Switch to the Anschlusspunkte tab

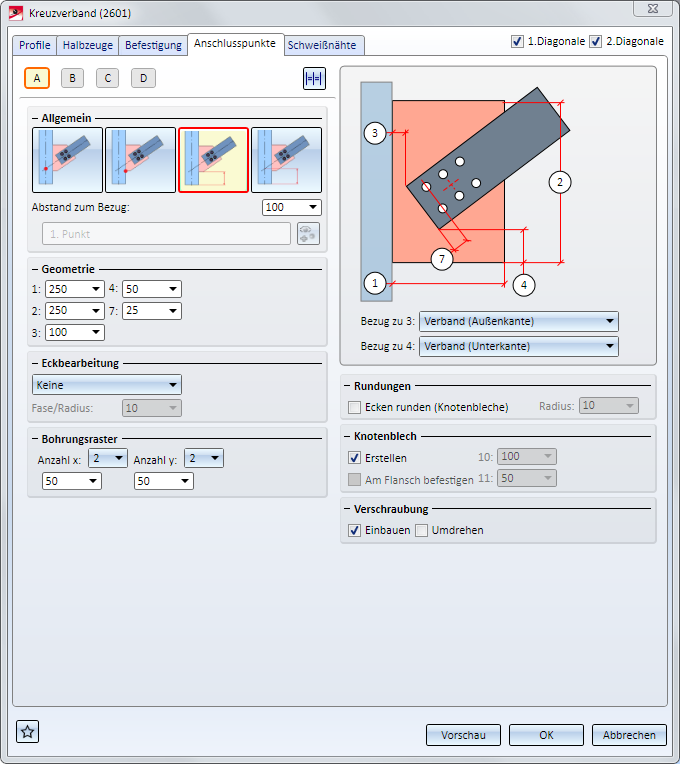[x=235, y=43]
